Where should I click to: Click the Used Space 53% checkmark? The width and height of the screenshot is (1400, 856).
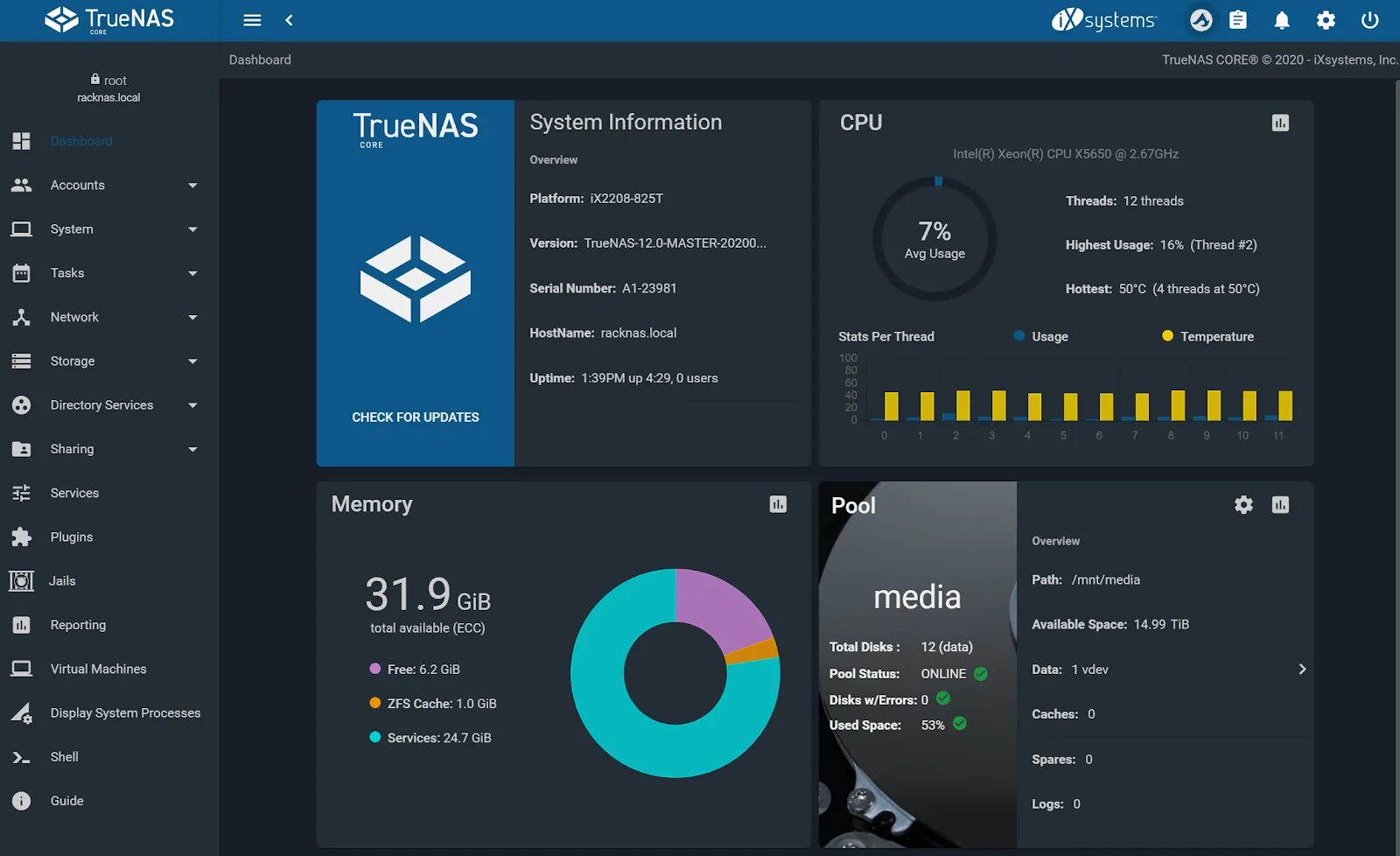[x=960, y=724]
